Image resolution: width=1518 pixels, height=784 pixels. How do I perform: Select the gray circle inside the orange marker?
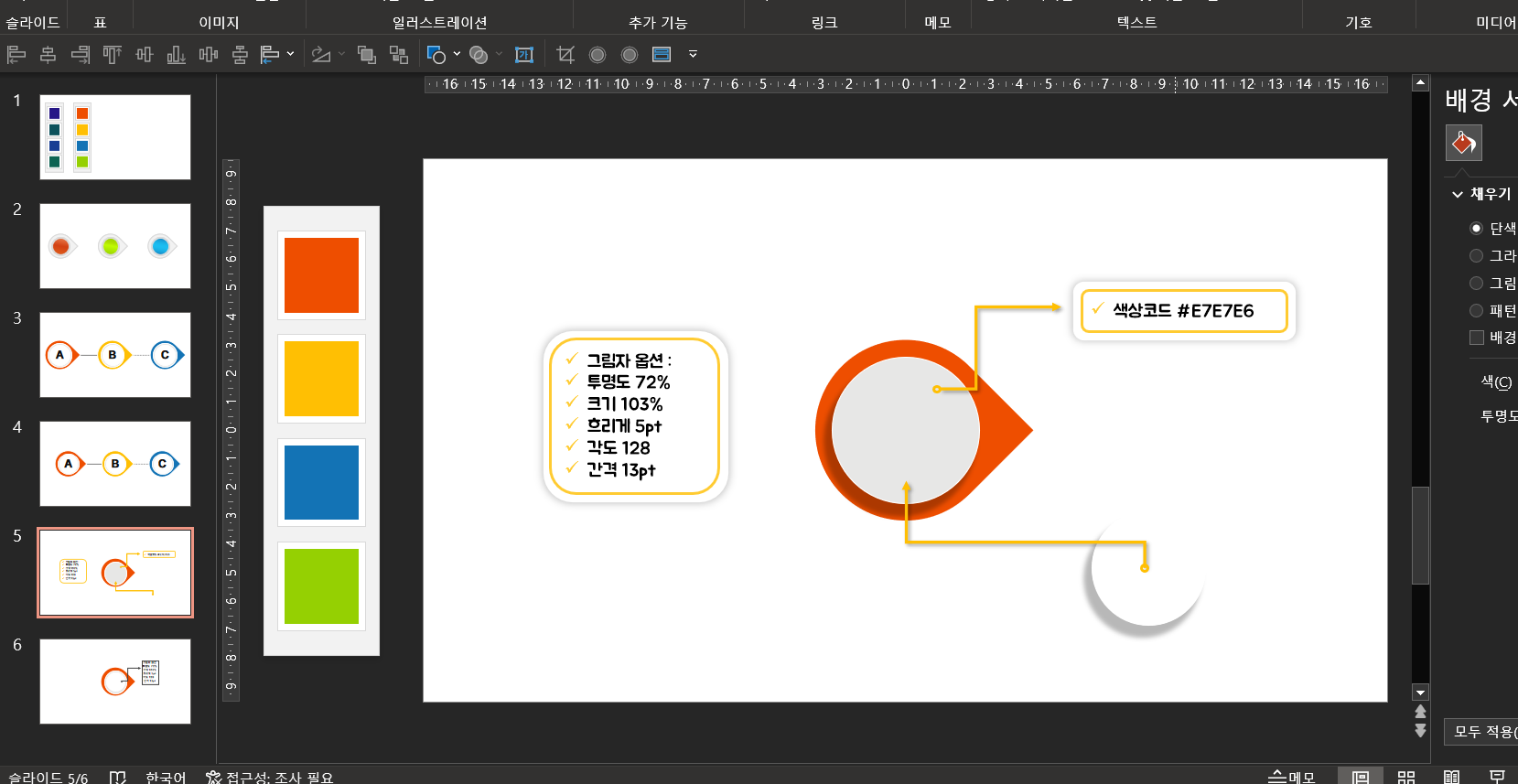(x=905, y=430)
